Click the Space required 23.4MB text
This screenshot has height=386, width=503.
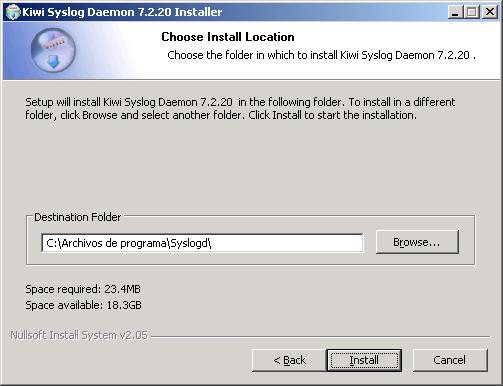pyautogui.click(x=83, y=289)
